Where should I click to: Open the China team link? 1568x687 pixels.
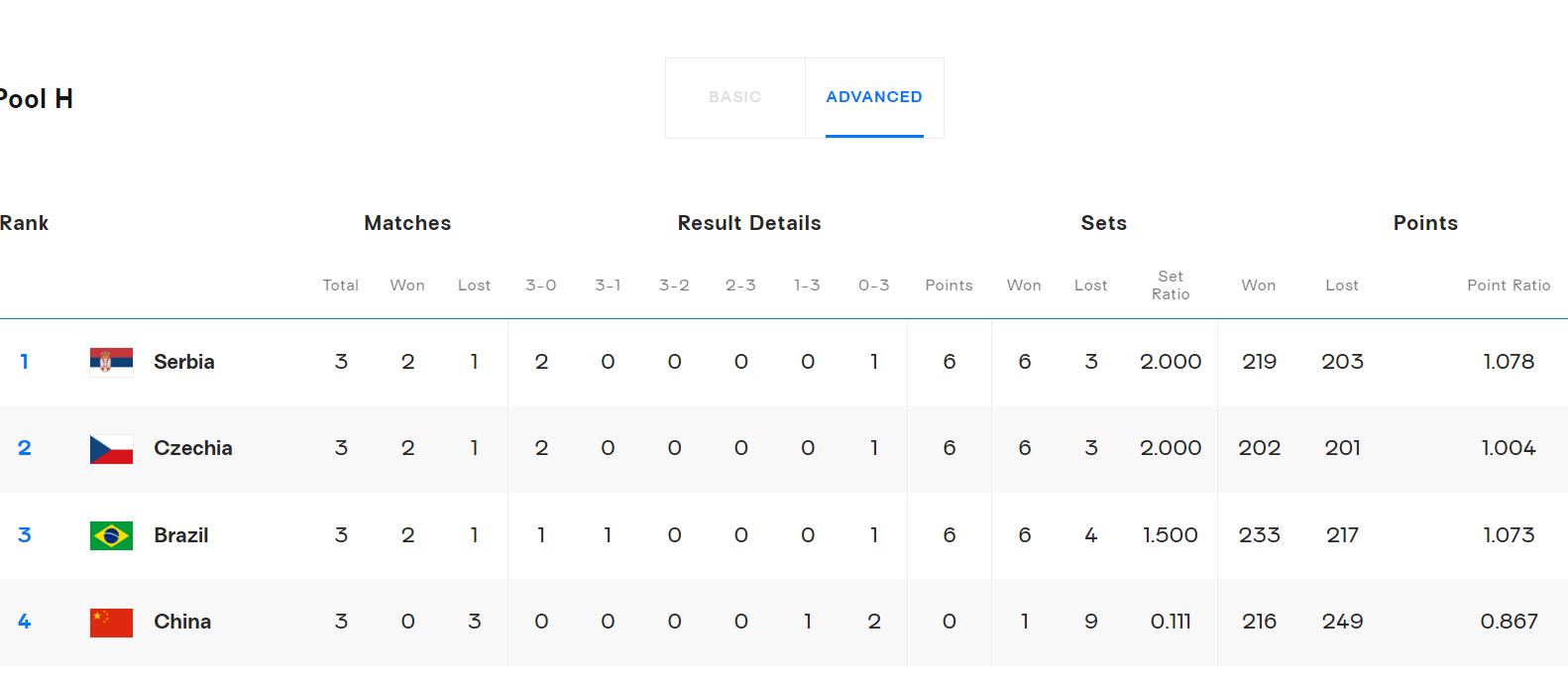click(182, 622)
